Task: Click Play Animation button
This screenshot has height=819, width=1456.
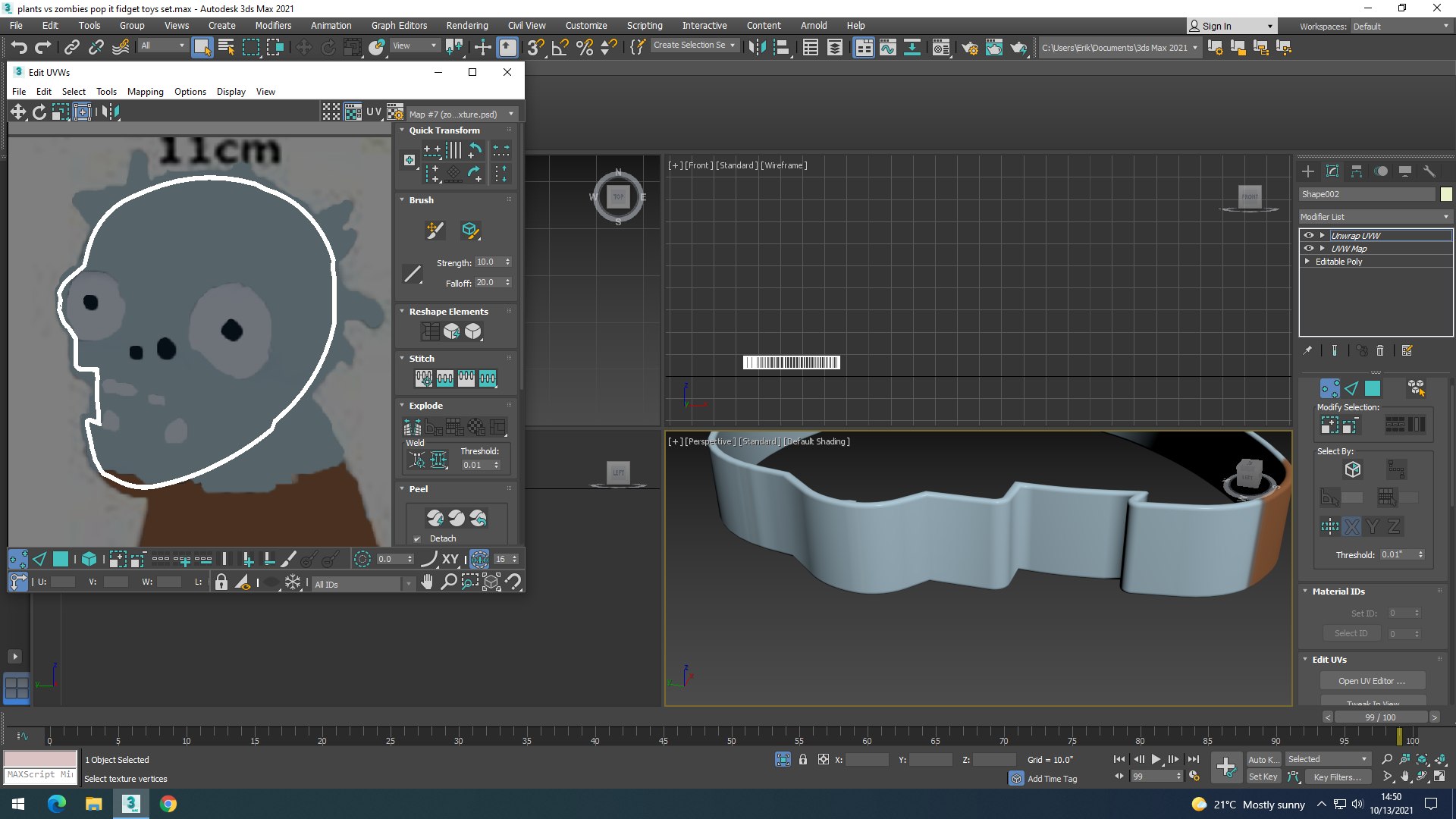Action: pyautogui.click(x=1156, y=759)
